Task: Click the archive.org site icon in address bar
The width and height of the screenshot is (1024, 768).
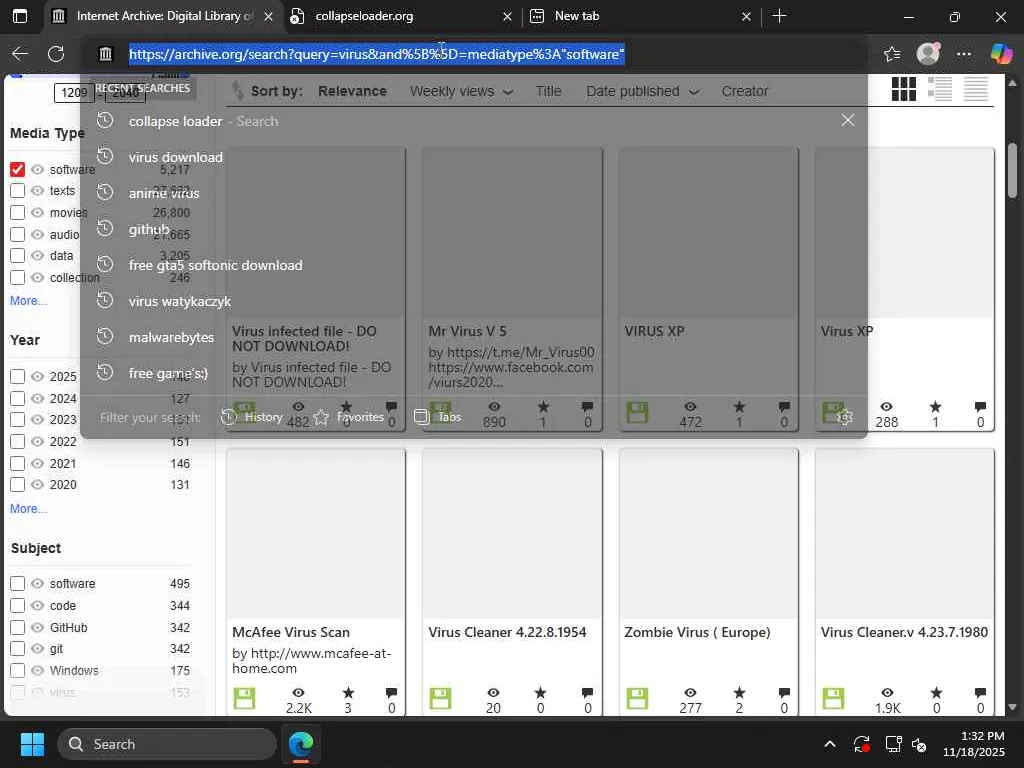Action: click(x=105, y=54)
